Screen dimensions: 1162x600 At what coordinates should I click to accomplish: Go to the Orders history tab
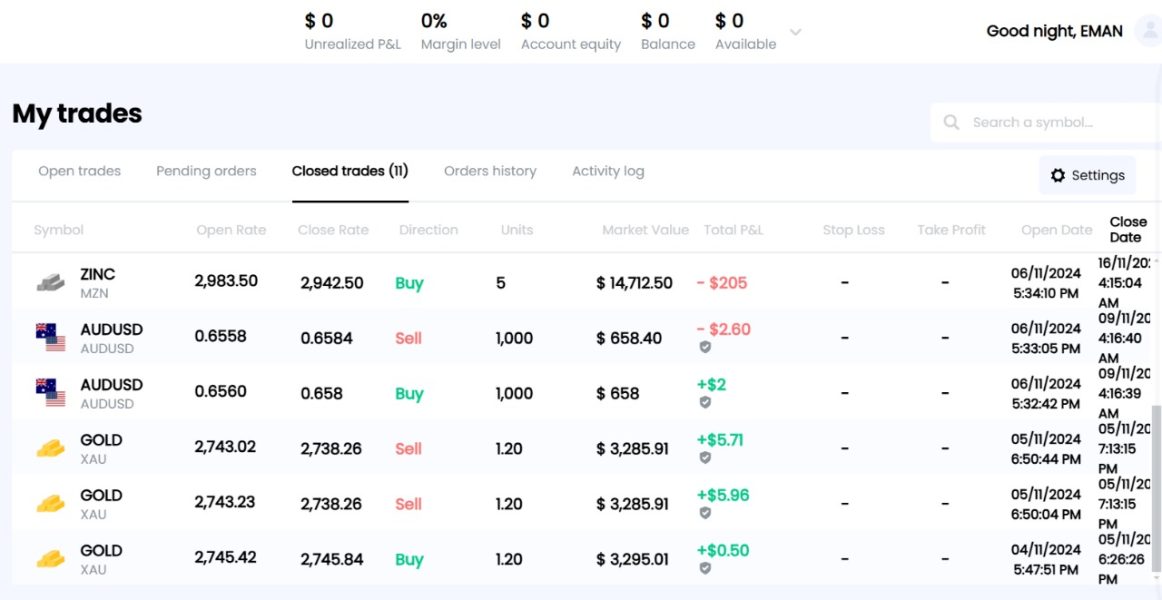pos(490,171)
